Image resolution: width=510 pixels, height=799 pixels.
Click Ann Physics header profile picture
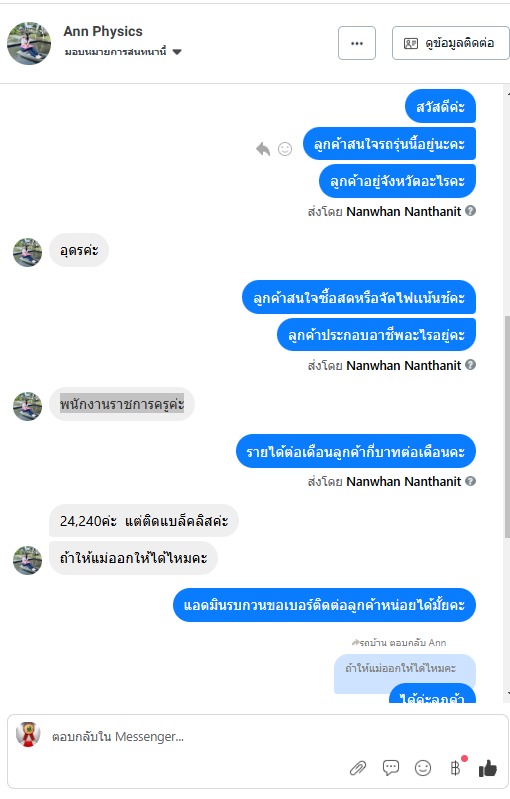click(x=29, y=43)
